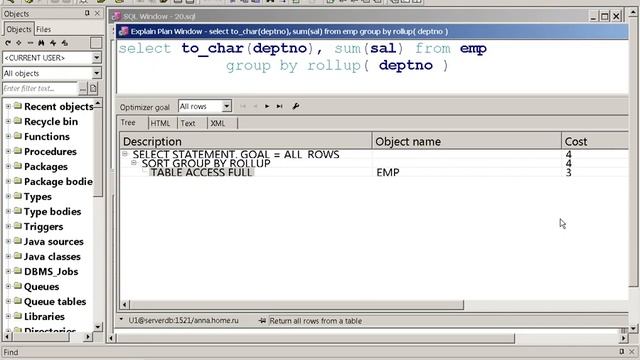Open the Optimizer goal All rows dropdown
This screenshot has width=640, height=360.
pyautogui.click(x=227, y=107)
